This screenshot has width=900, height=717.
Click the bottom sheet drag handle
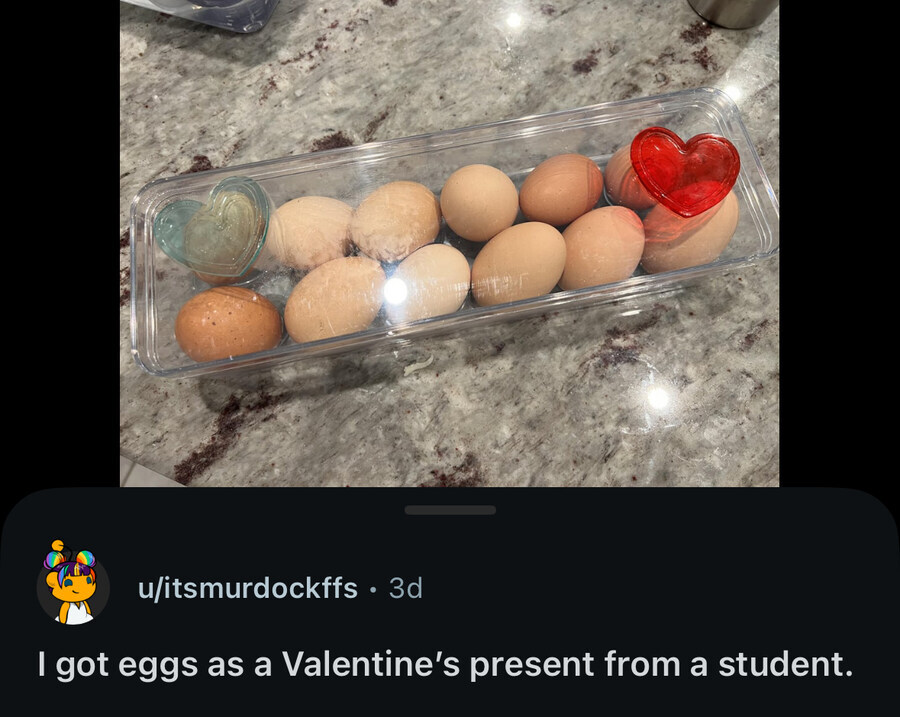pyautogui.click(x=450, y=510)
